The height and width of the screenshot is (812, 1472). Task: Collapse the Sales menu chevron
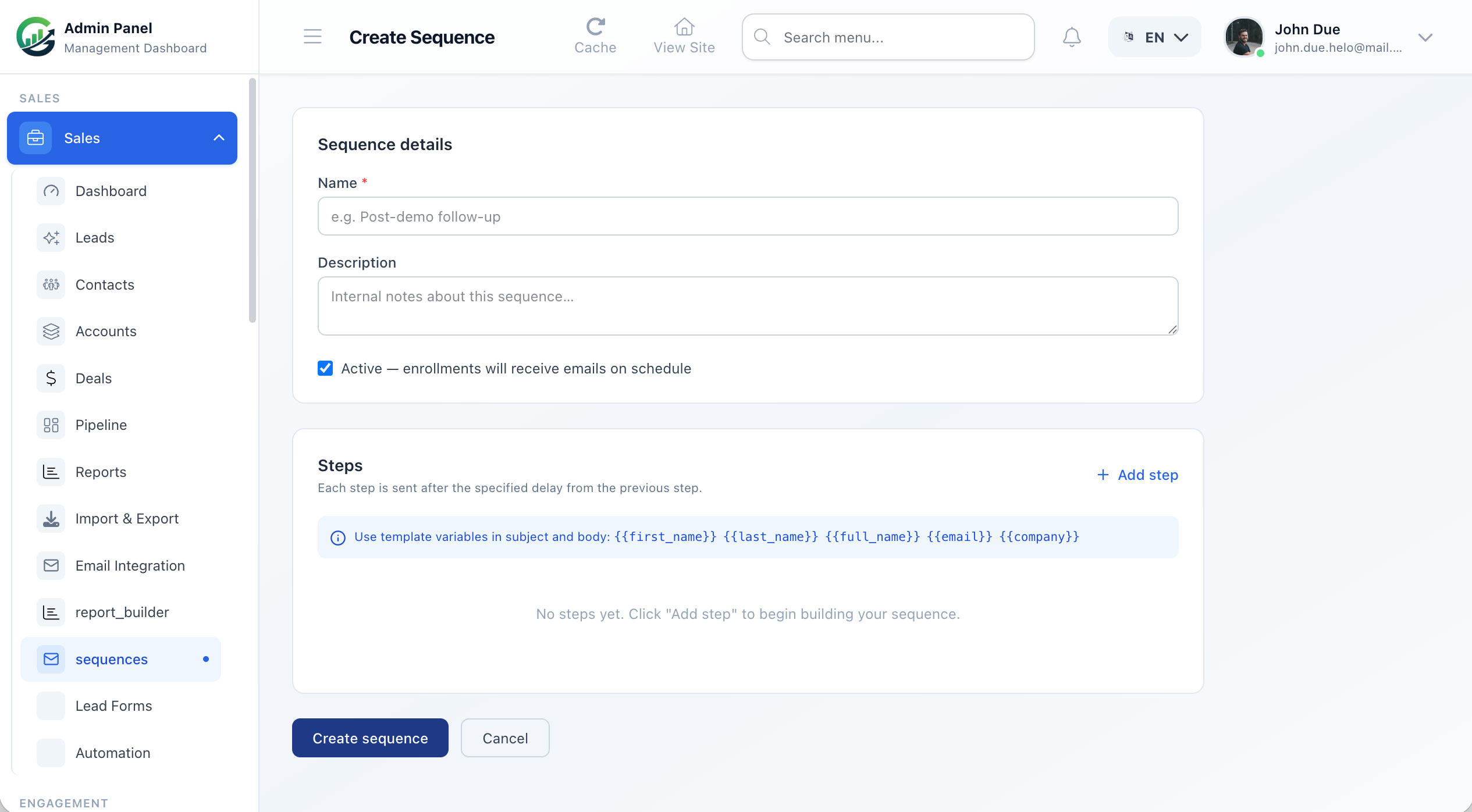coord(219,138)
